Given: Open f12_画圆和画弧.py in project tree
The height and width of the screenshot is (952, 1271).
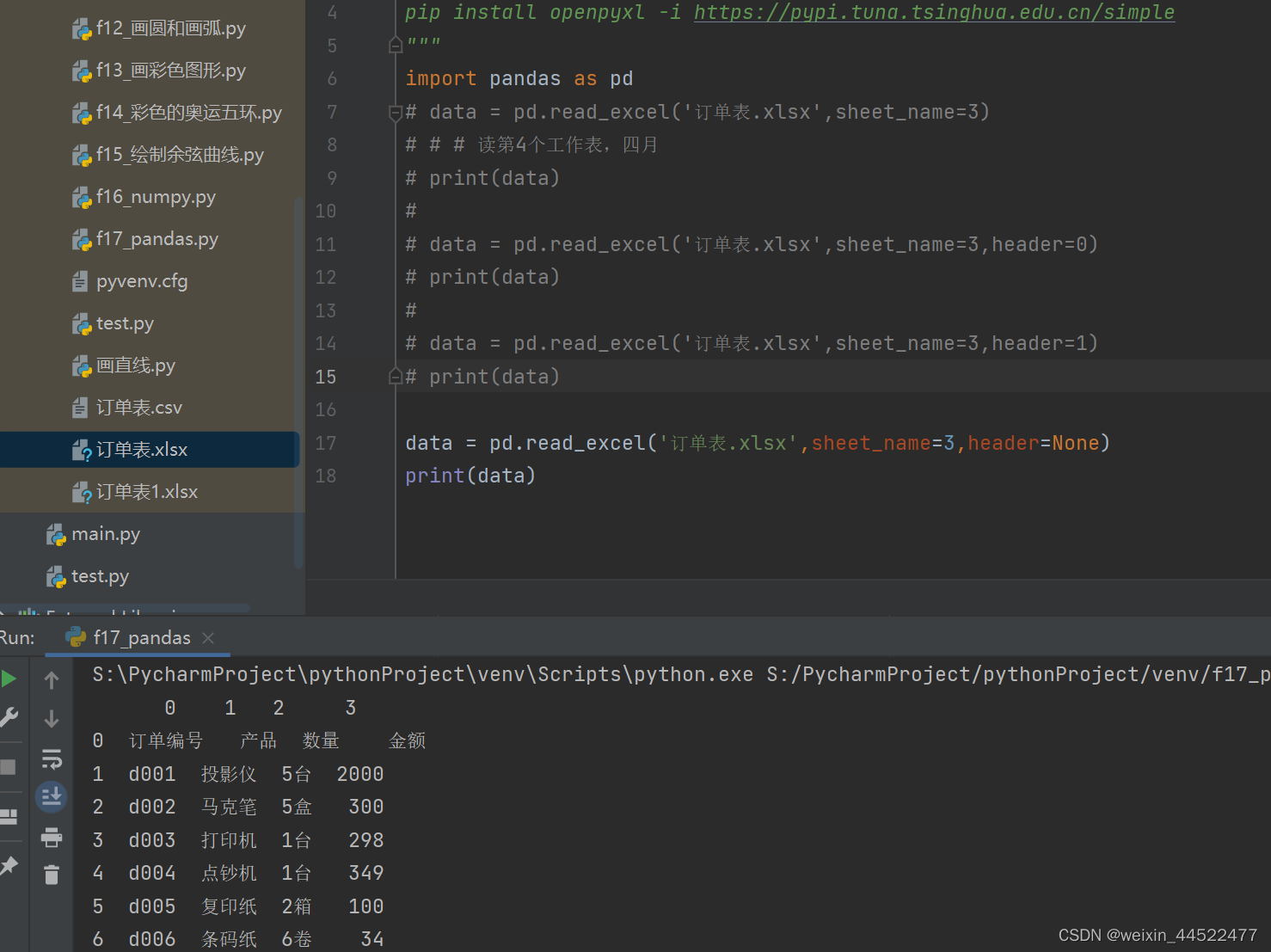Looking at the screenshot, I should [x=170, y=28].
